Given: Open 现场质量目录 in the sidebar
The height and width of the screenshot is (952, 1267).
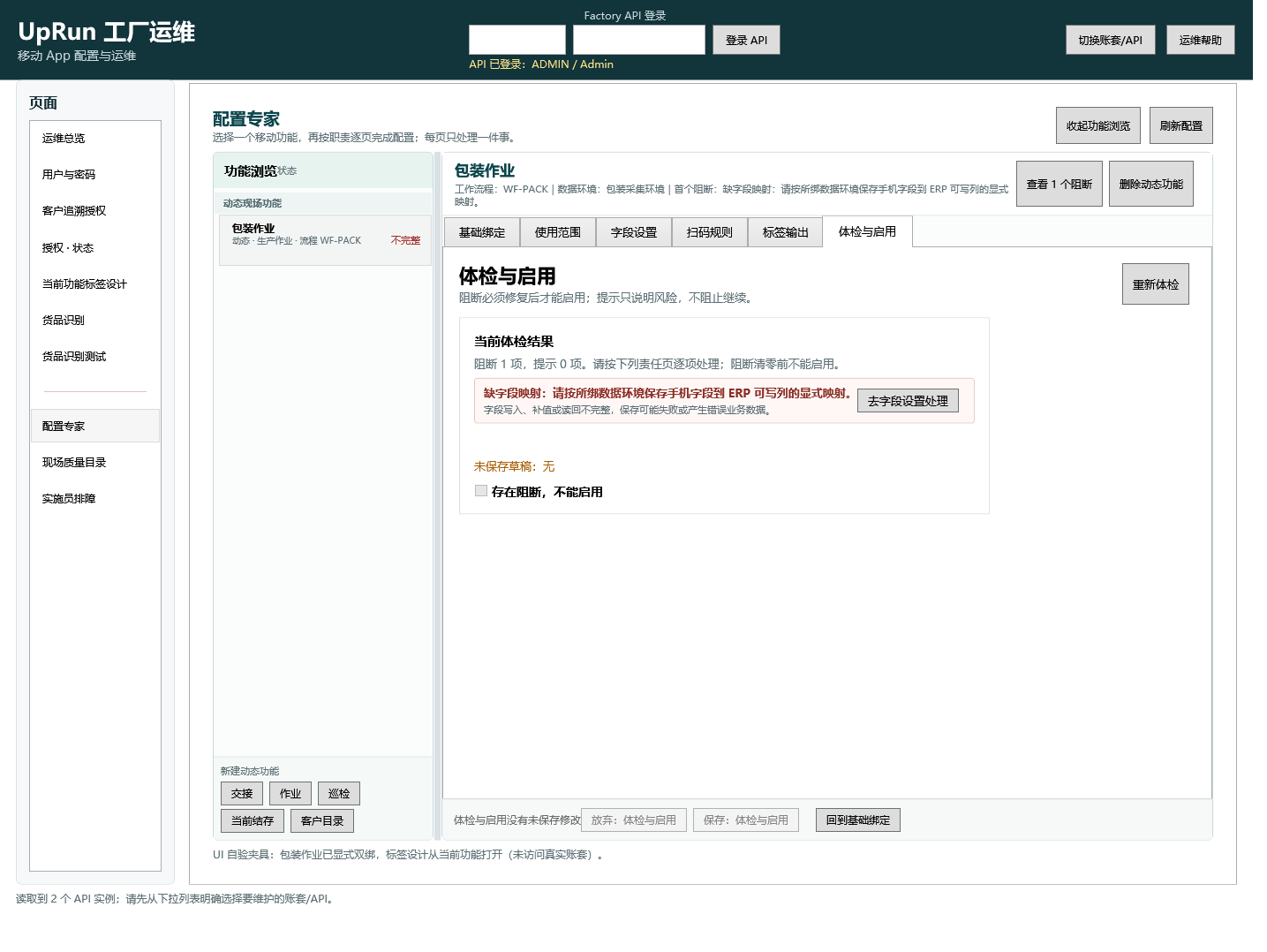Looking at the screenshot, I should (95, 463).
